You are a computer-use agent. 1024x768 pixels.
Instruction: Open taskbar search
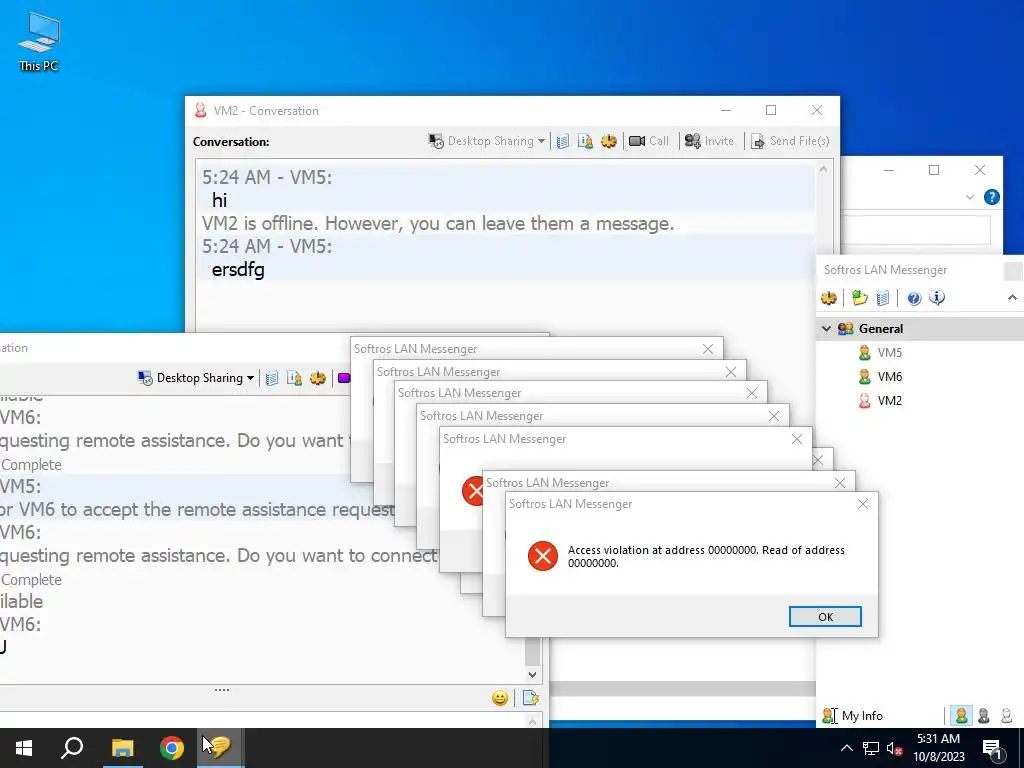point(72,748)
